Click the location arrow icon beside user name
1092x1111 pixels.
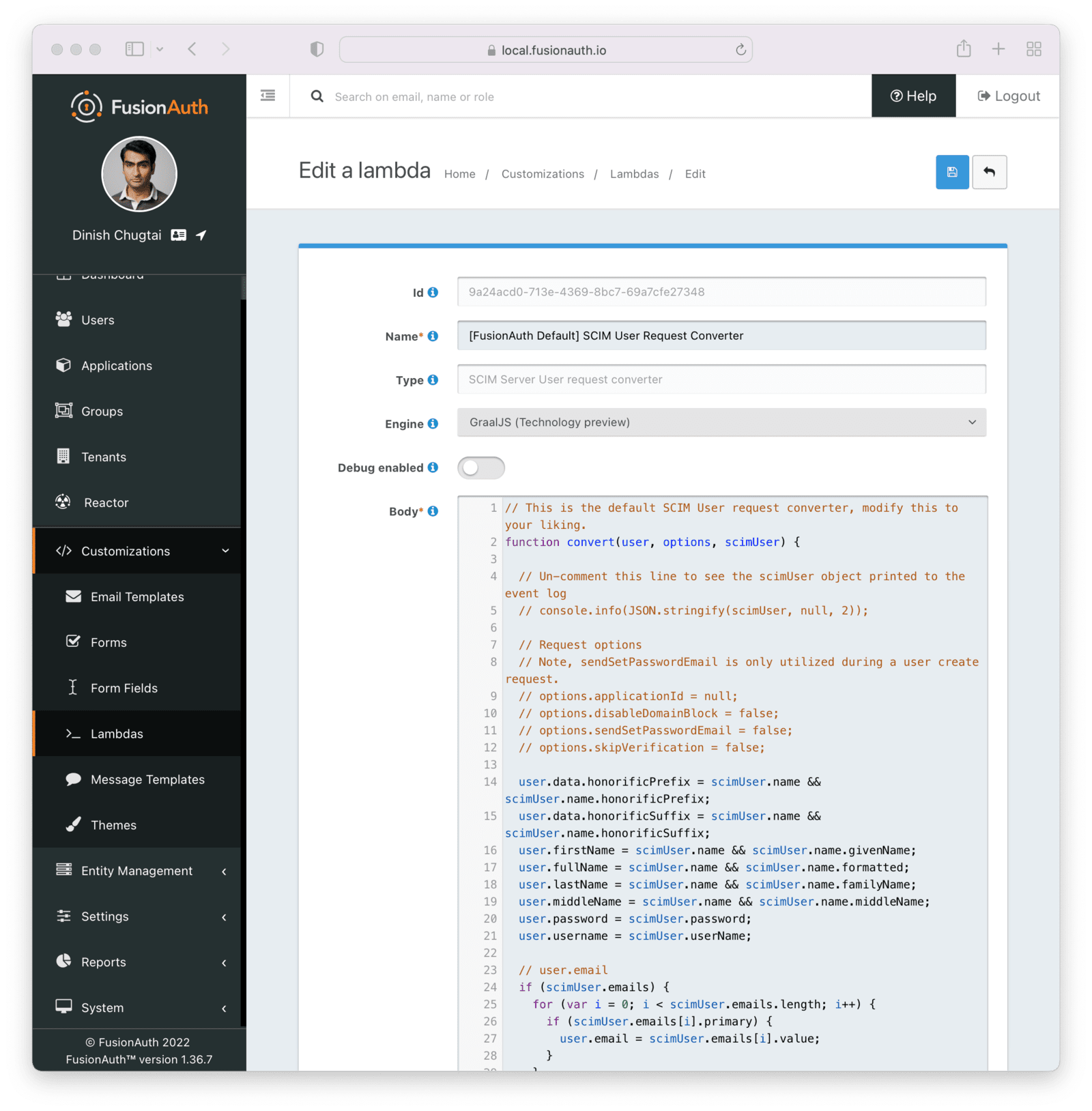click(x=201, y=235)
